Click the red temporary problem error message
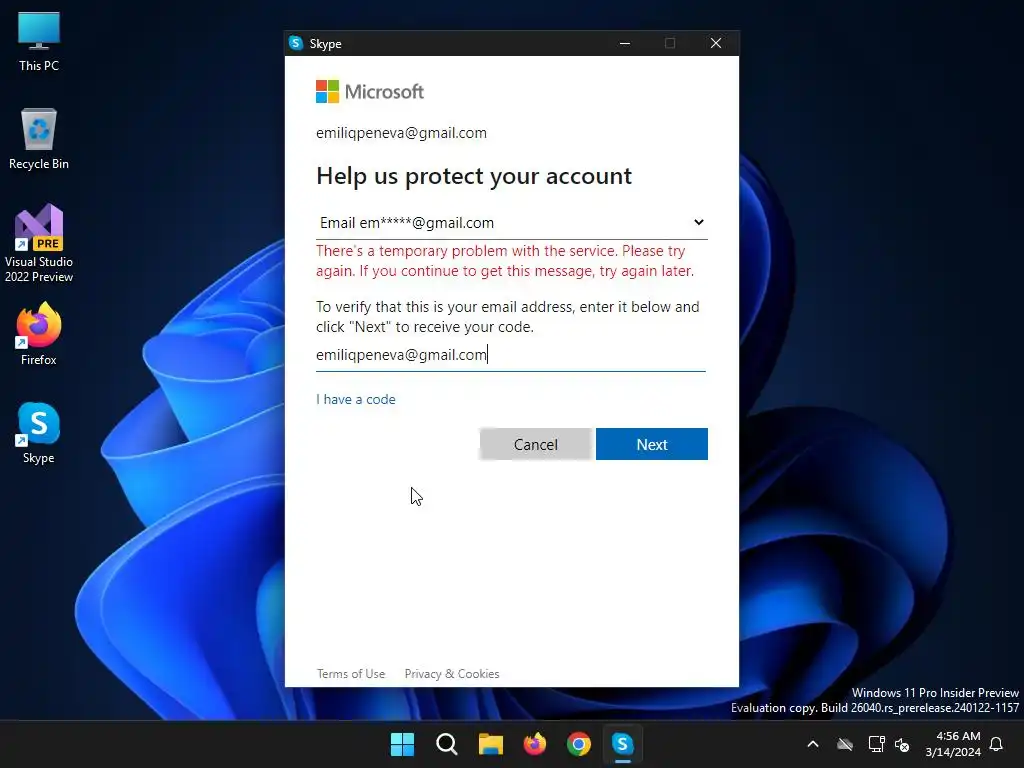The height and width of the screenshot is (768, 1024). [505, 261]
